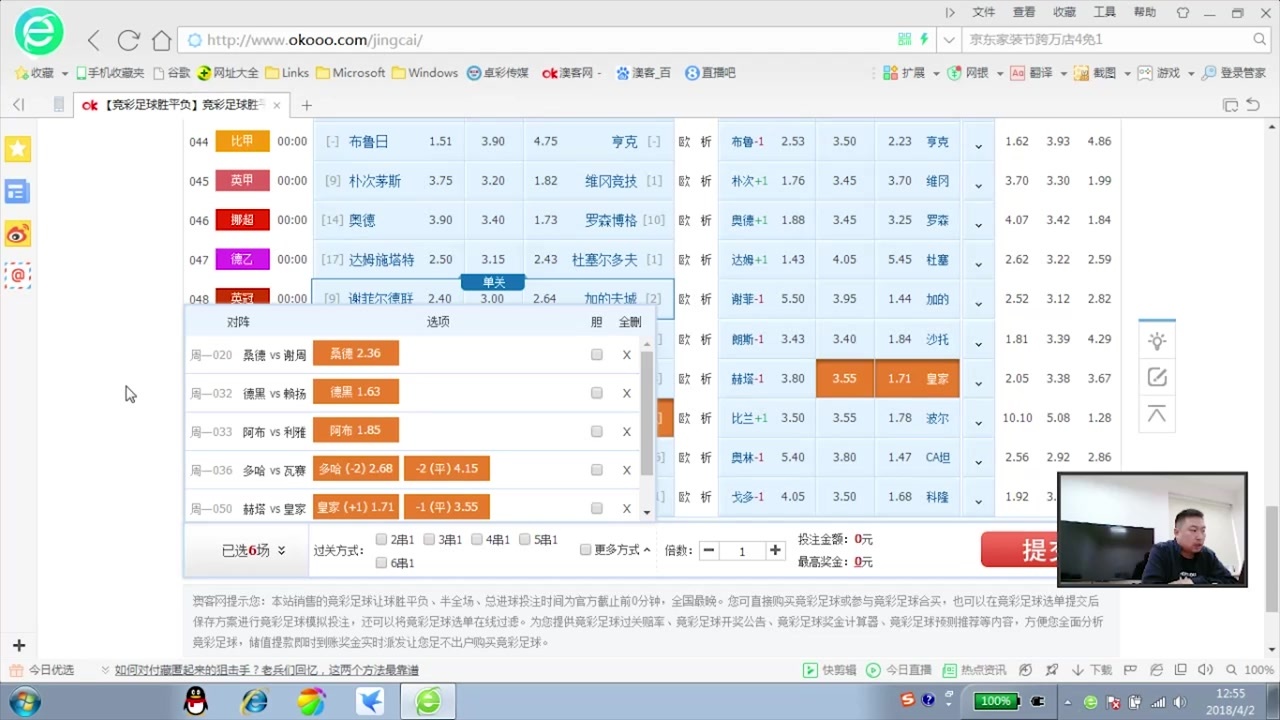
Task: Open the 欧 odds link for match 044
Action: pos(685,142)
